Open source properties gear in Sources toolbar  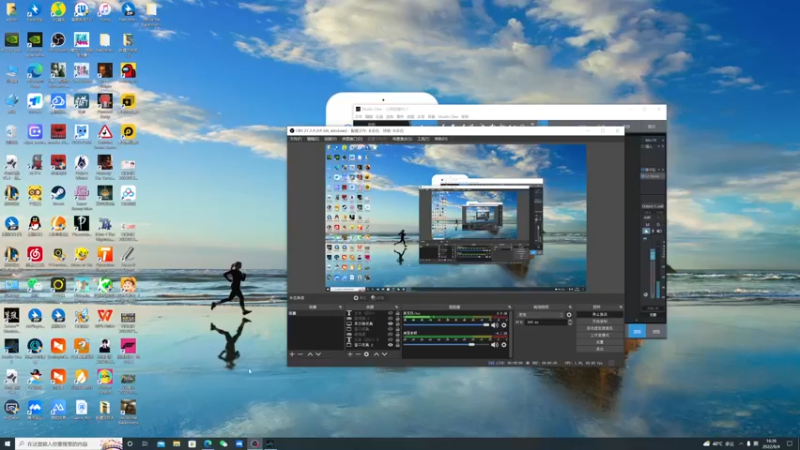(x=366, y=354)
